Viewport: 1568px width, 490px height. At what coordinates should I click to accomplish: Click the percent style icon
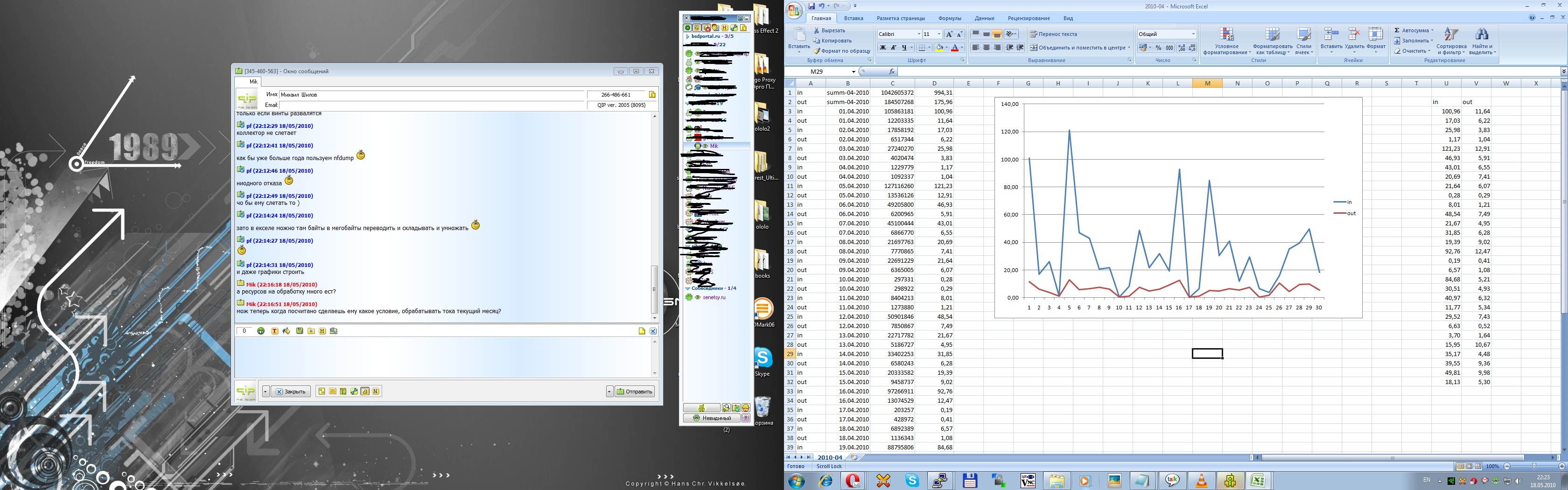[x=1158, y=48]
